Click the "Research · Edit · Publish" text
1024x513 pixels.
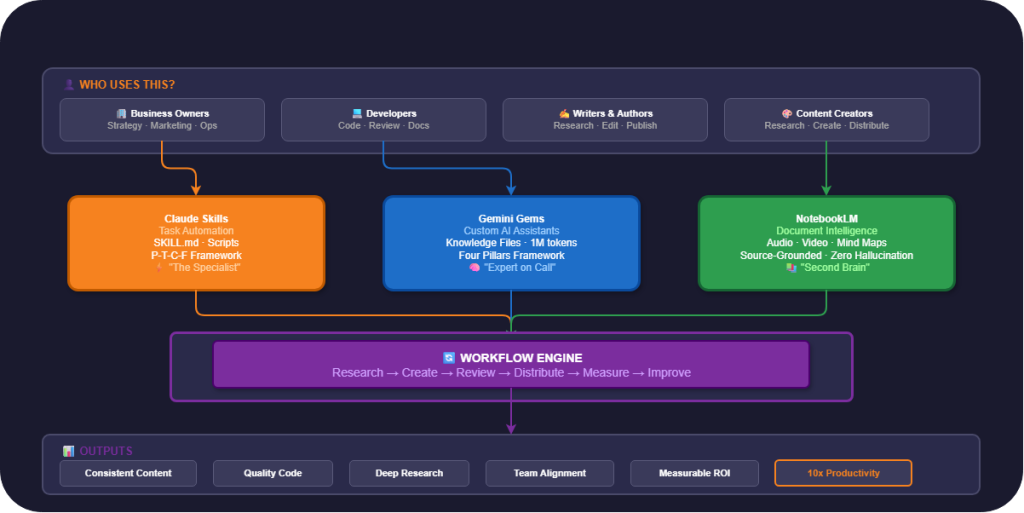tap(605, 125)
